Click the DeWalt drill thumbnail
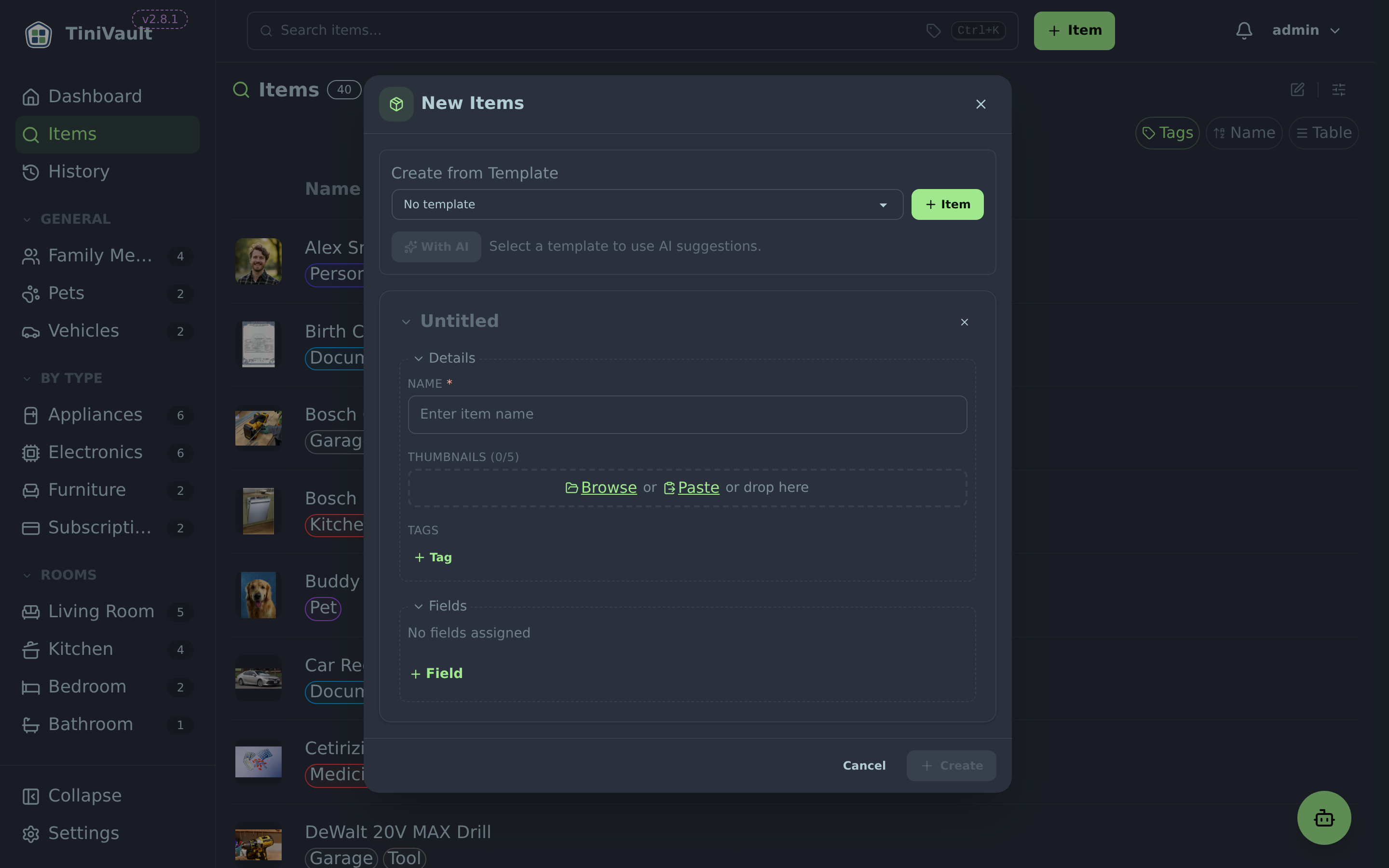Screen dimensions: 1389x868 259,845
